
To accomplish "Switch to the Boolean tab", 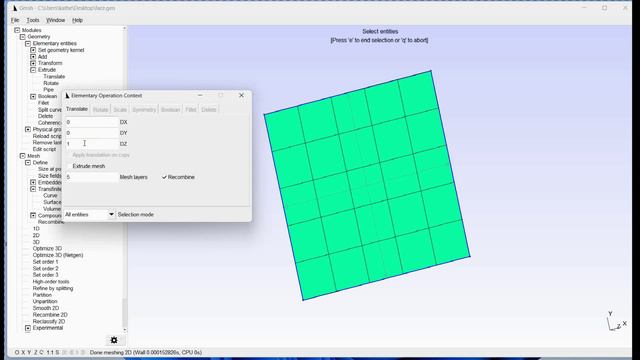I will (171, 109).
